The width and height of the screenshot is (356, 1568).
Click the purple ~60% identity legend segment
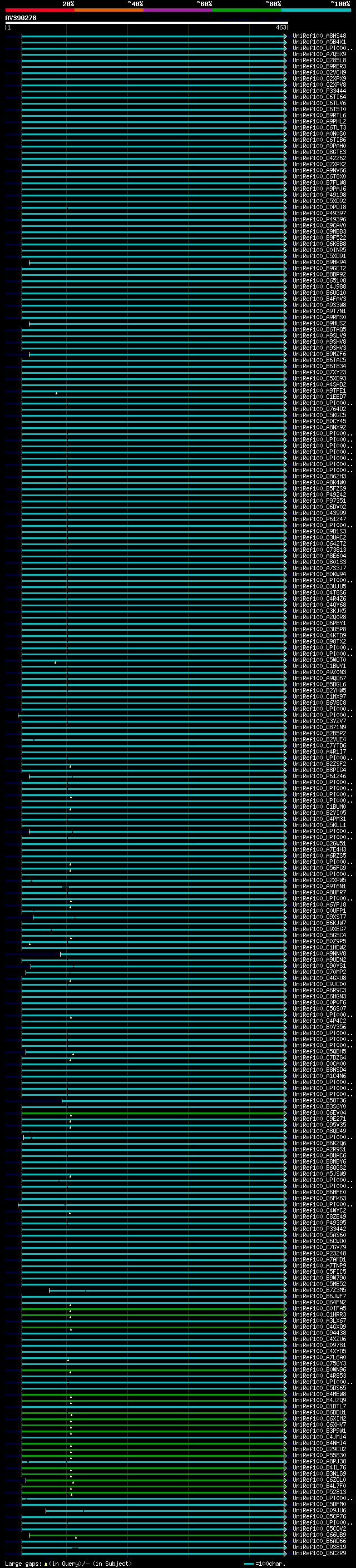coord(179,10)
